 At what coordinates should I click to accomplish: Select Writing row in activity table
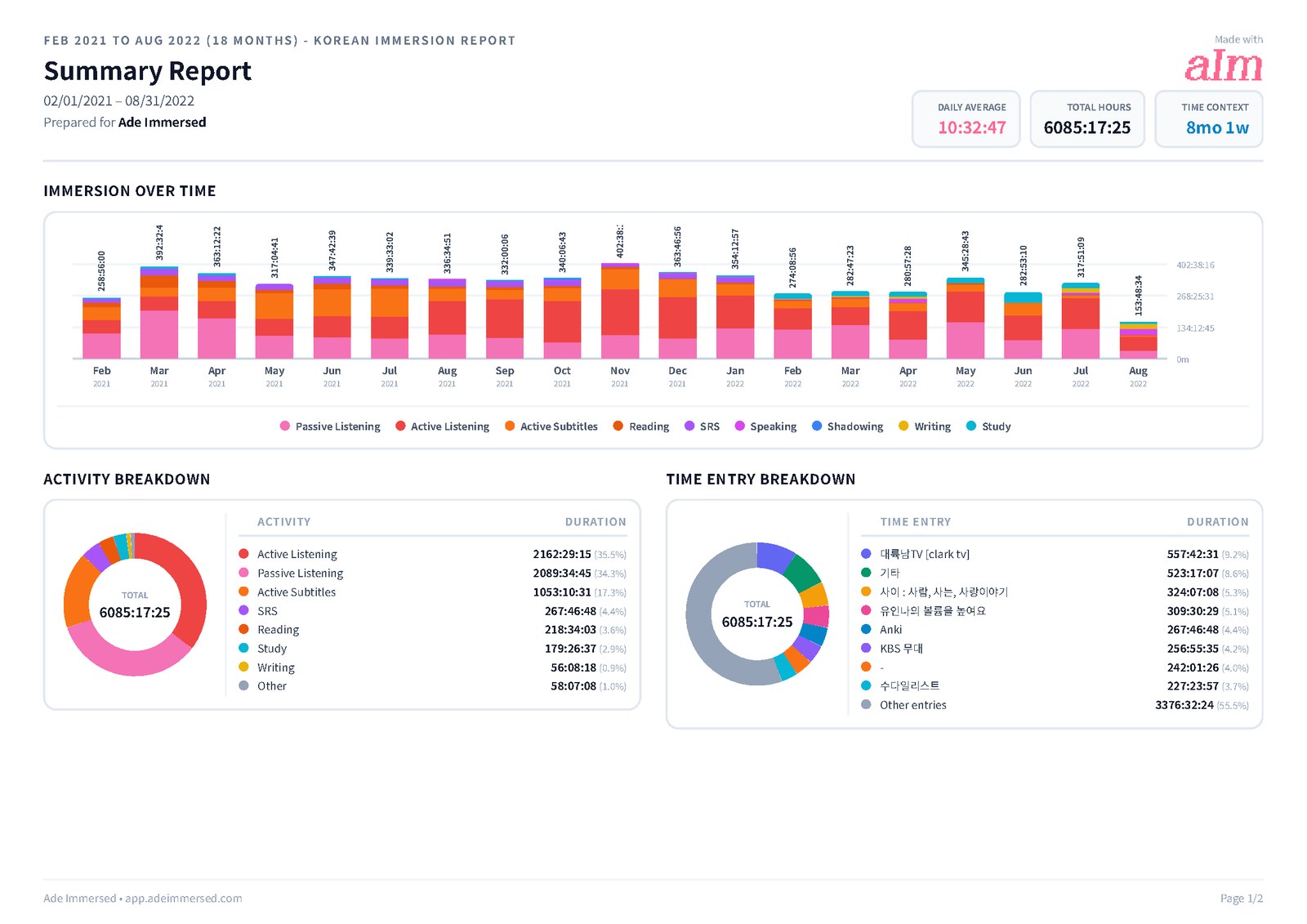433,667
